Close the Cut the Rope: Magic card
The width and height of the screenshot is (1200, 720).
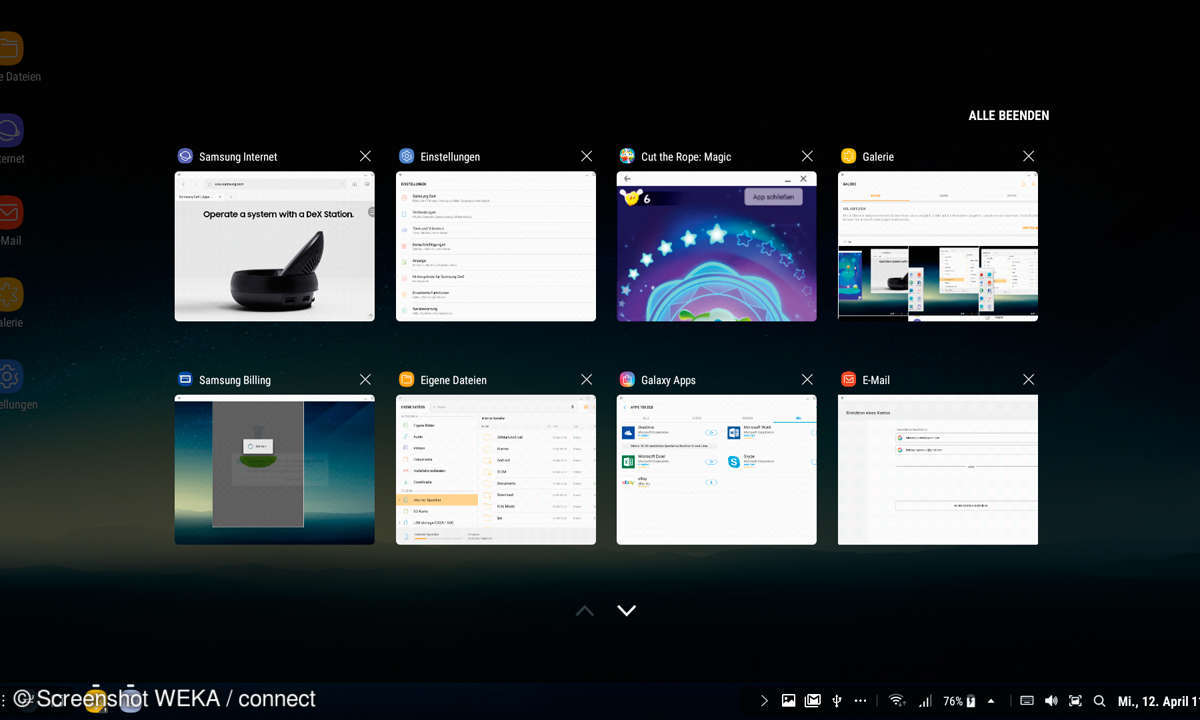(x=807, y=156)
